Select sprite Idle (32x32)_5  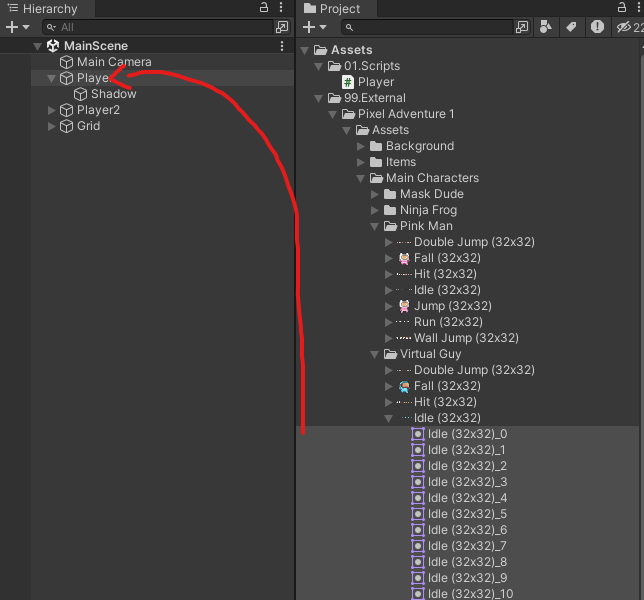[467, 515]
